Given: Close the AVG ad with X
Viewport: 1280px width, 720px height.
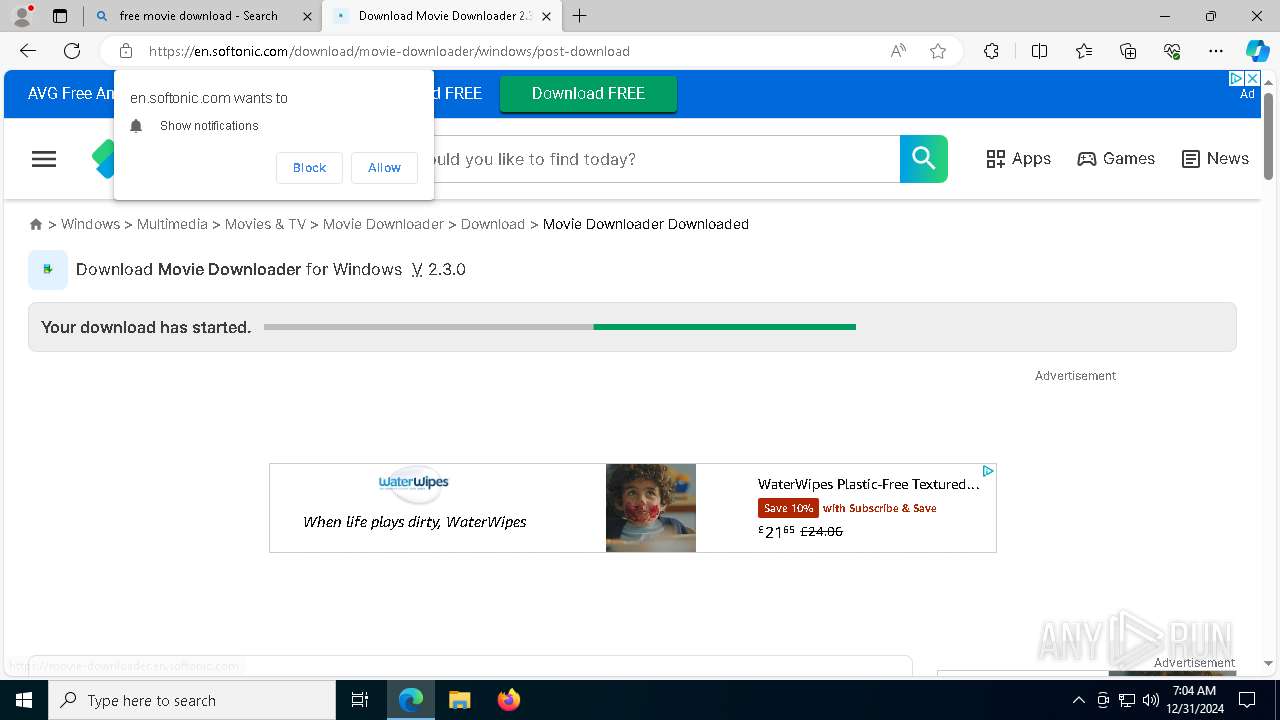Looking at the screenshot, I should [1251, 78].
